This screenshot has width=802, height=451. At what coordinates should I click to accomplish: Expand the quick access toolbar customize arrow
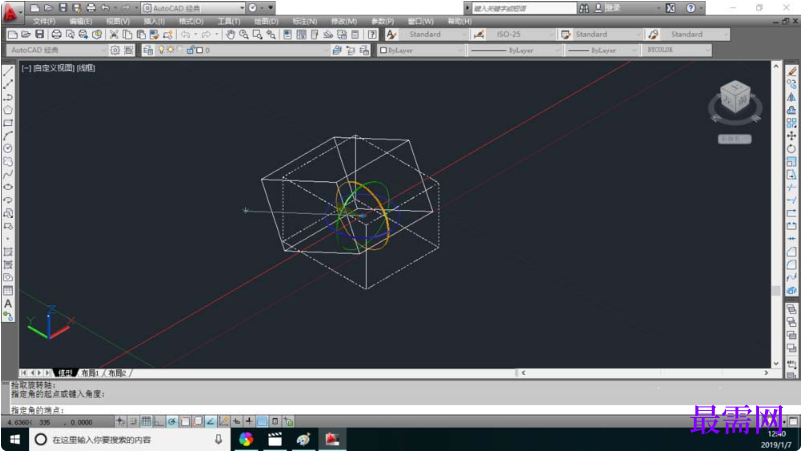point(271,8)
